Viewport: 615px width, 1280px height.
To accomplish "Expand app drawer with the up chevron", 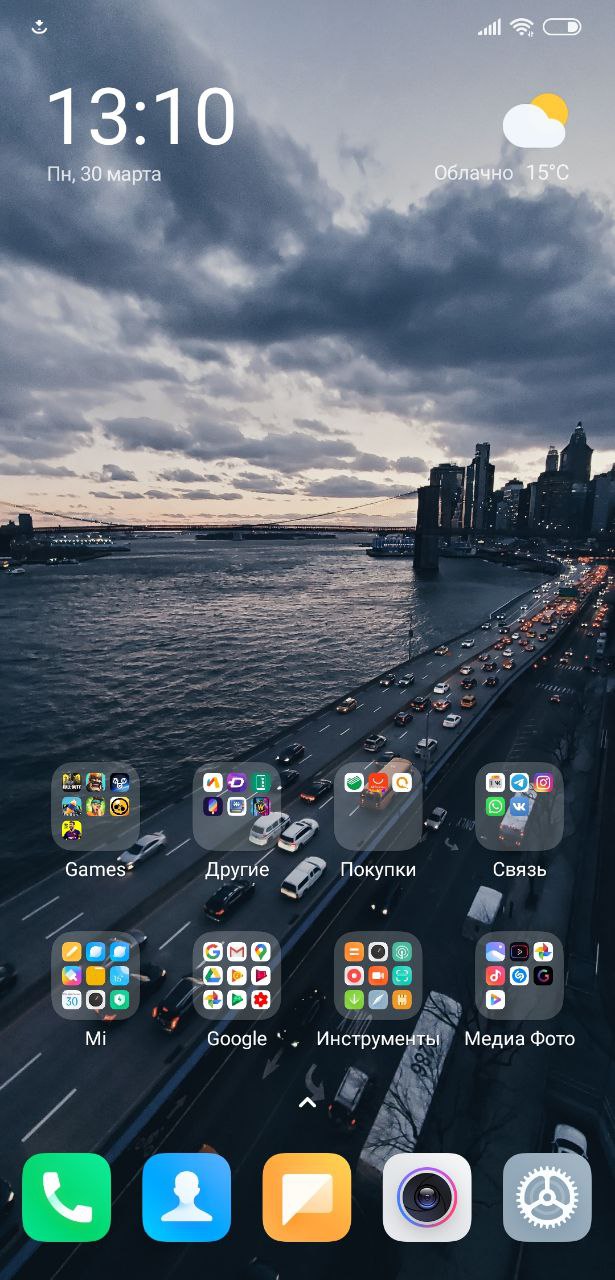I will (x=307, y=1103).
